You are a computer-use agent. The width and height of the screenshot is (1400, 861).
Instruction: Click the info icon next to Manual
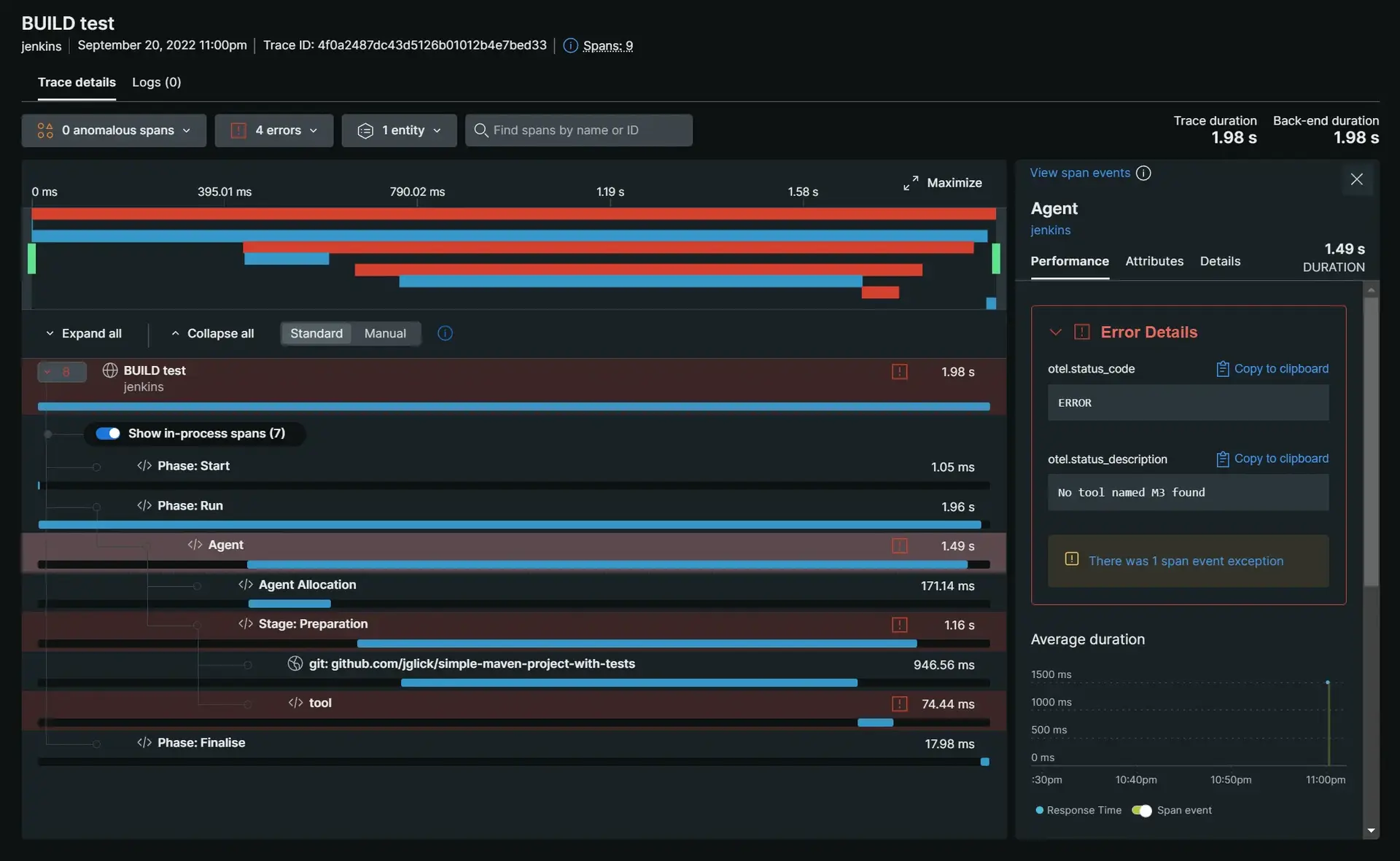(x=445, y=333)
